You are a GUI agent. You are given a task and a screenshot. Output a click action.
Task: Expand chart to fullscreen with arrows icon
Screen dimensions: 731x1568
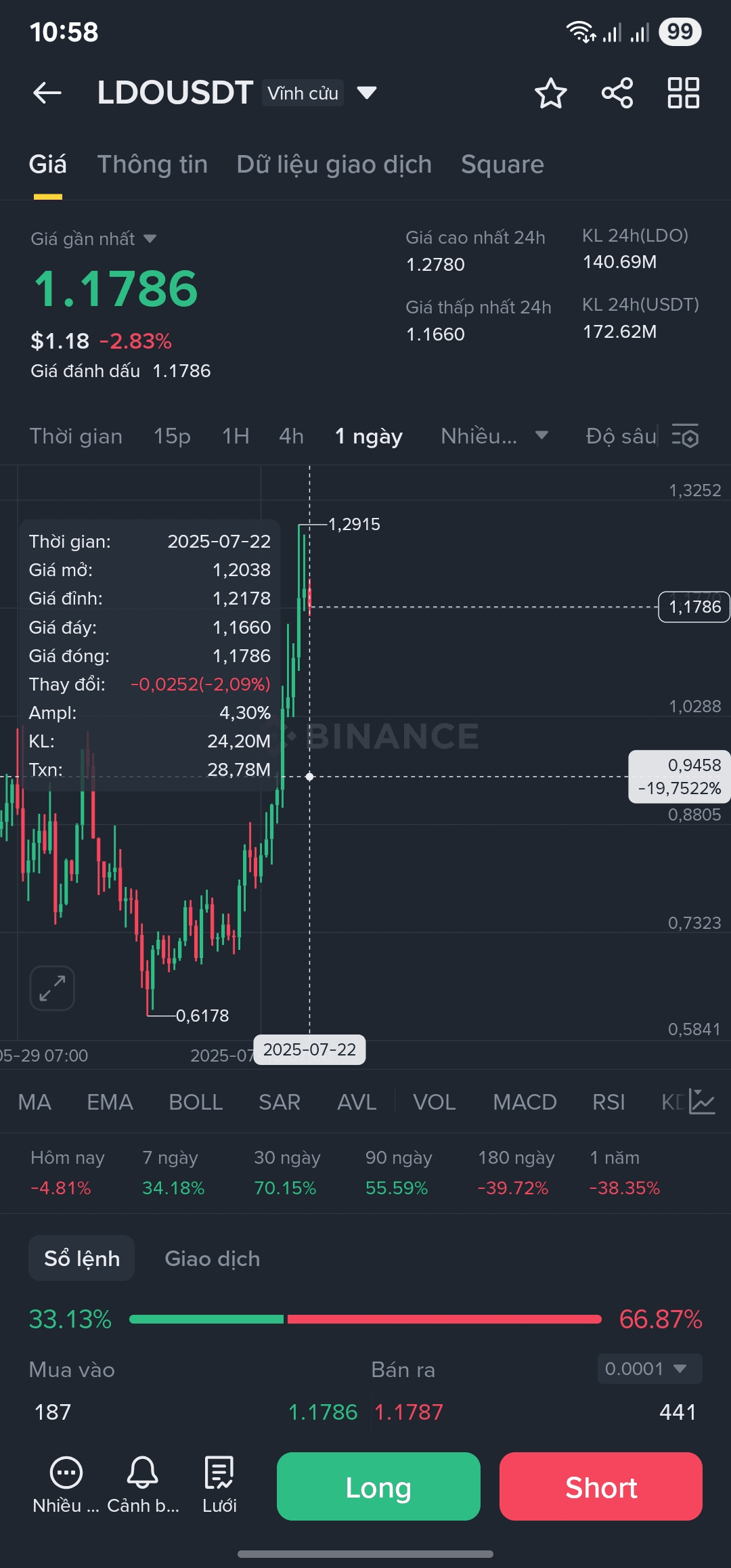(52, 988)
